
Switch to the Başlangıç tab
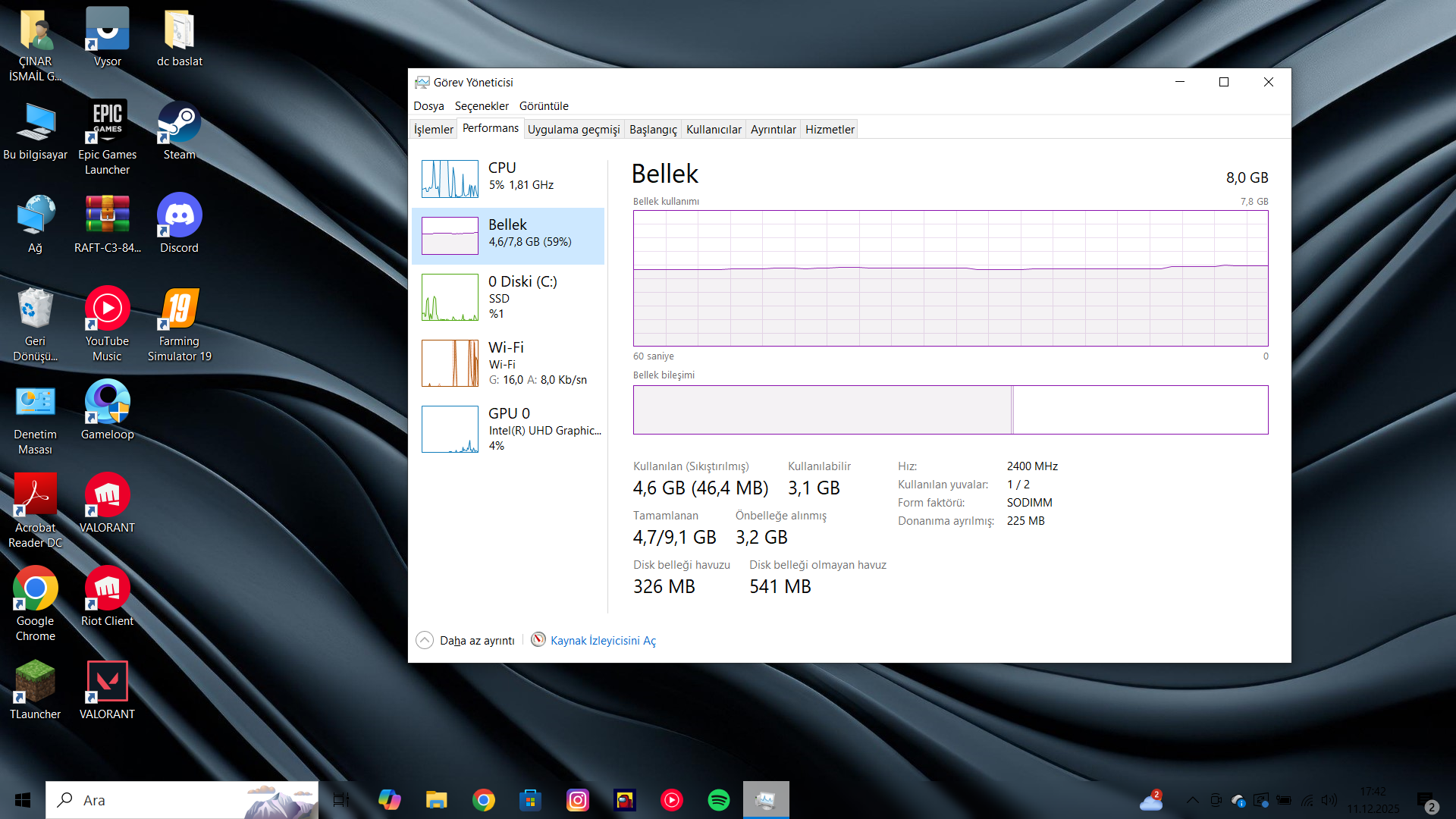[x=653, y=130]
